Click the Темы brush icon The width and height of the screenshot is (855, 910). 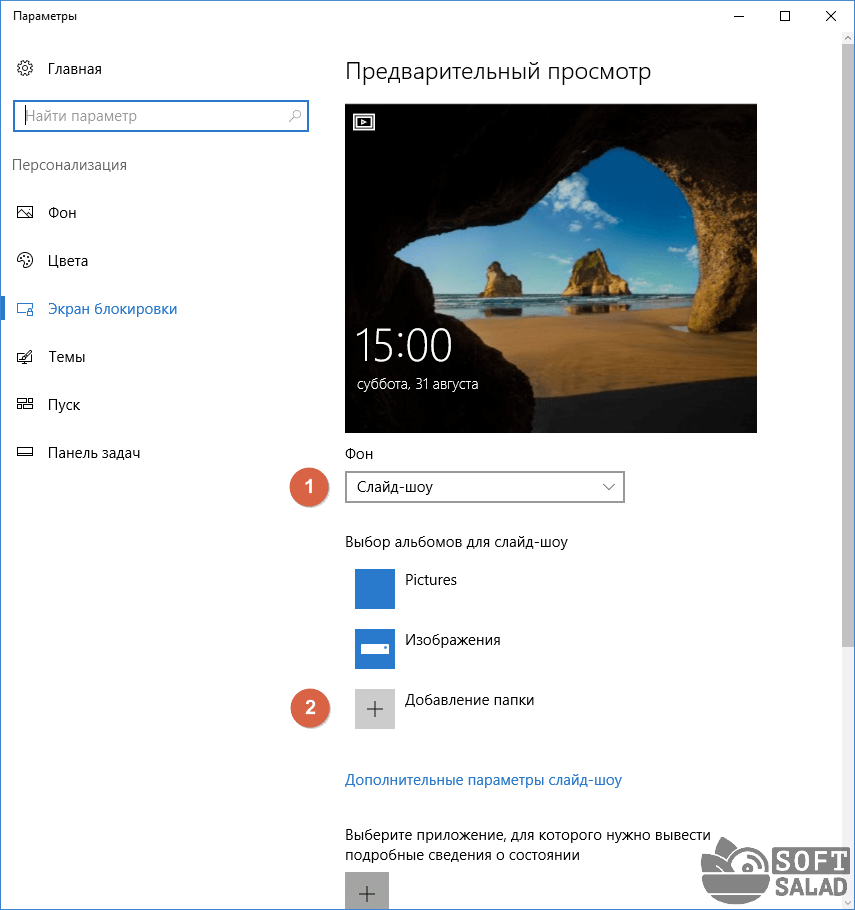25,356
